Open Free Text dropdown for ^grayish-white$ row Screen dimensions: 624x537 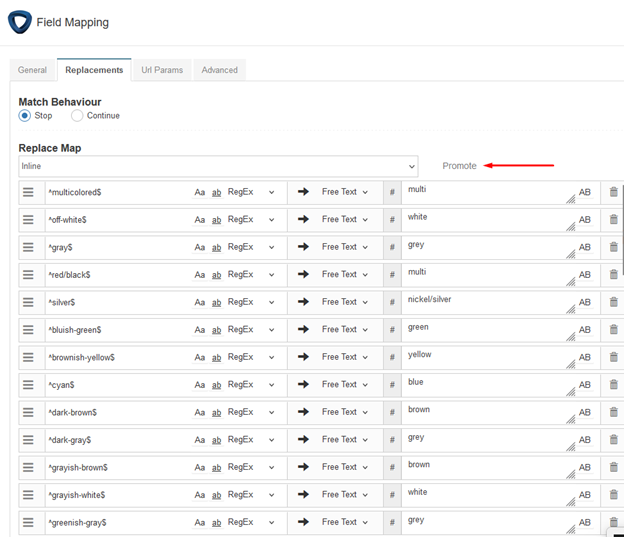[x=345, y=495]
